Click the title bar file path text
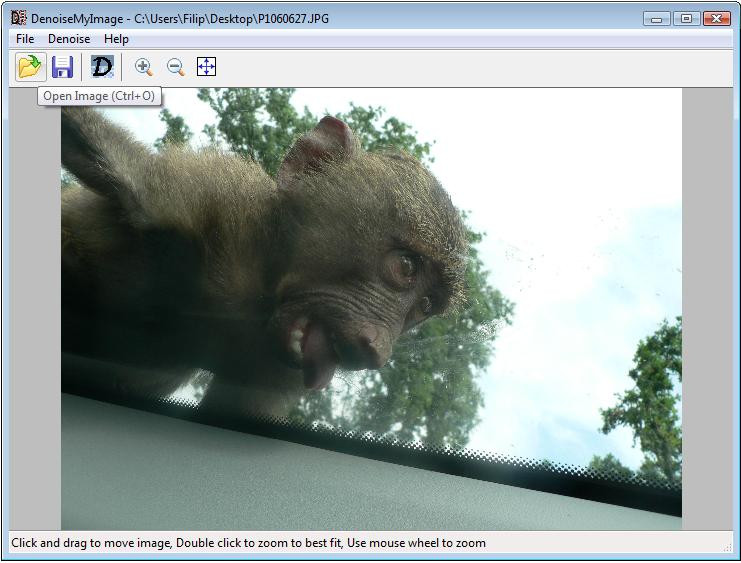 tap(232, 19)
